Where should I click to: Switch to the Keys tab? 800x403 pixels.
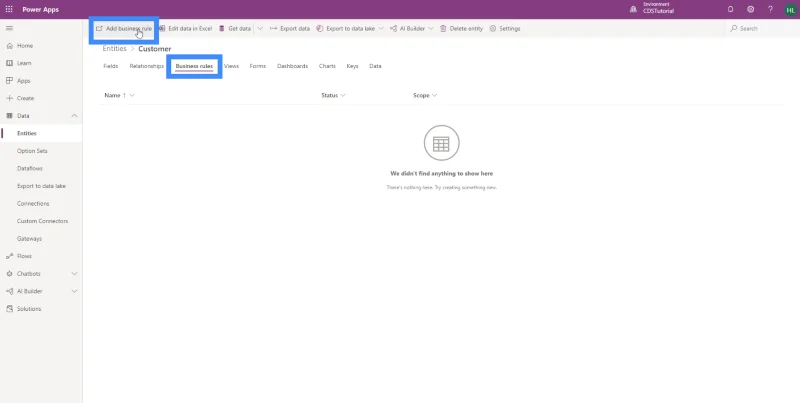pyautogui.click(x=352, y=66)
